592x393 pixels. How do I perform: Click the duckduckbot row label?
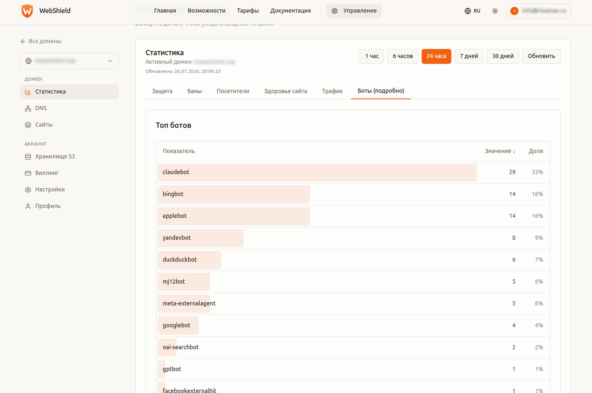pos(180,260)
